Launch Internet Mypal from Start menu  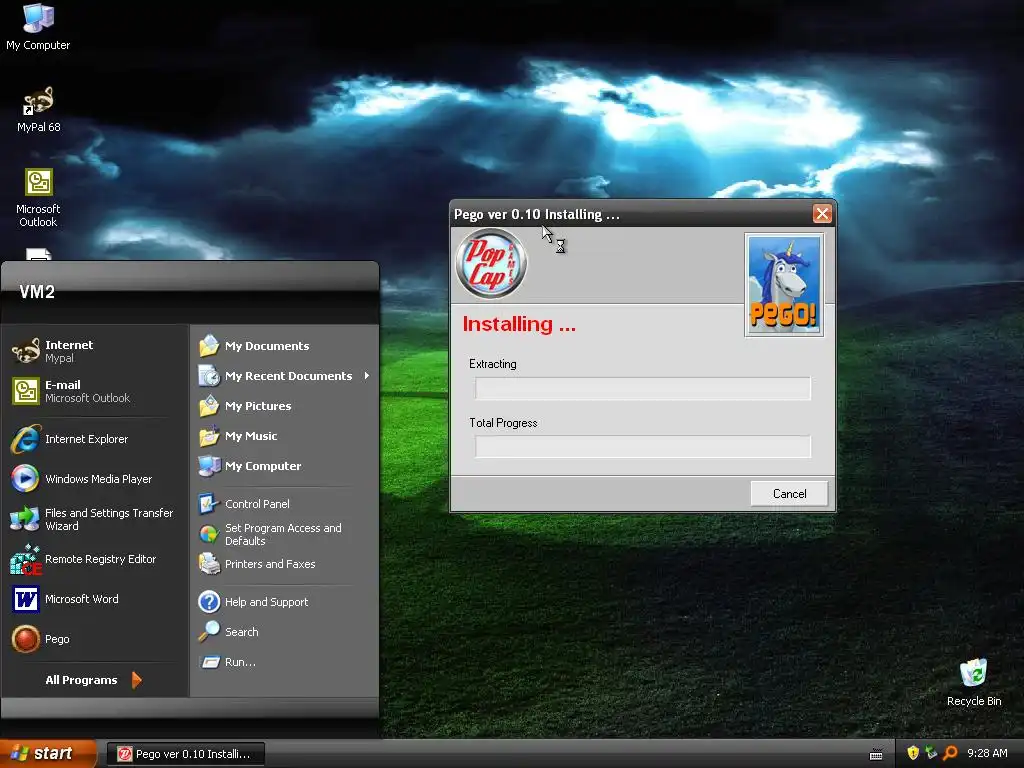[95, 351]
